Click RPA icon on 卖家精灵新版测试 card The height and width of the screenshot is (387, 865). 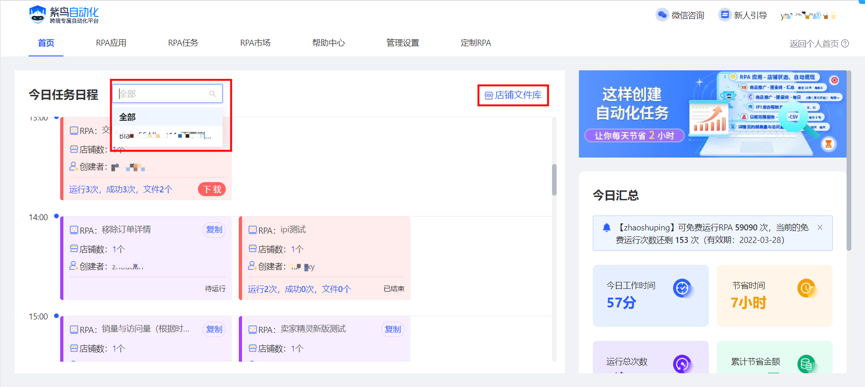253,329
